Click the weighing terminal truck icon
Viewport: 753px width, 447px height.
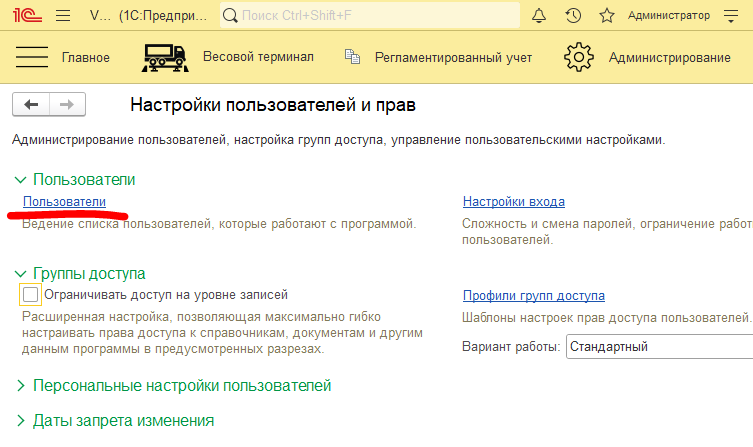[x=166, y=57]
